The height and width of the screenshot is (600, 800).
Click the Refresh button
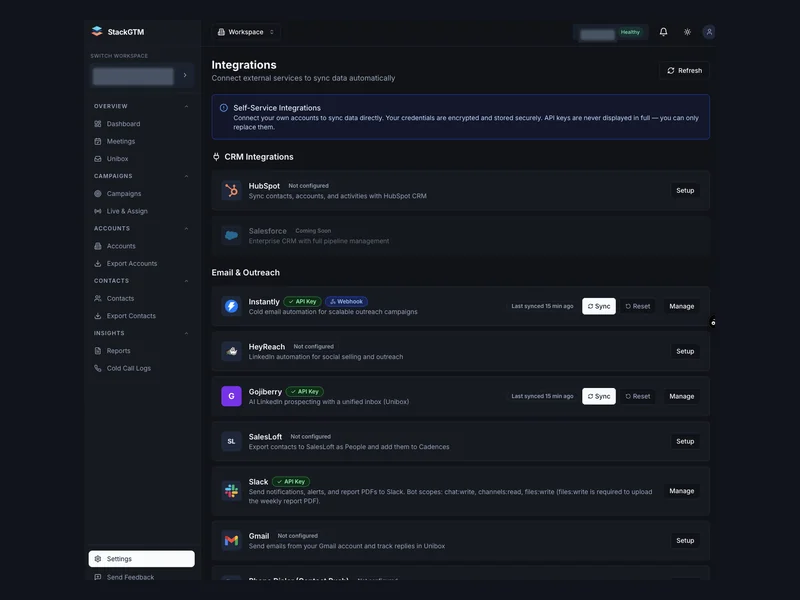684,70
